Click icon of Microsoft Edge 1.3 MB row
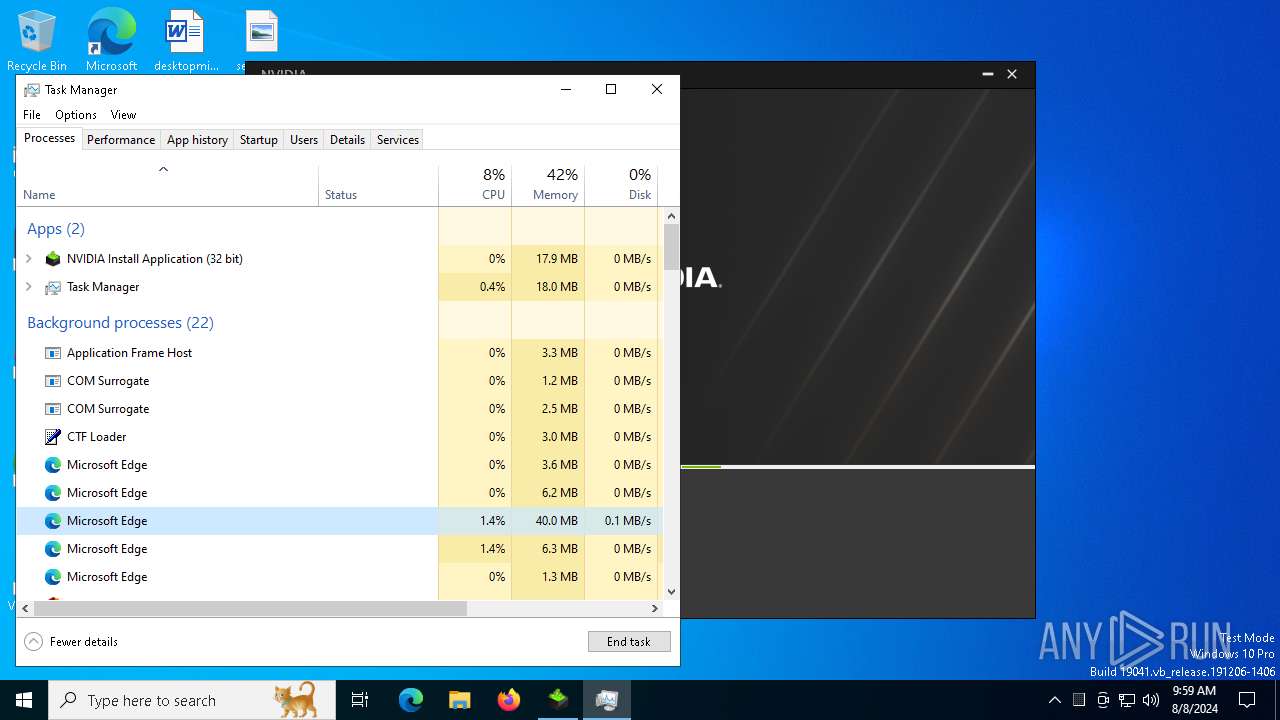 click(53, 577)
